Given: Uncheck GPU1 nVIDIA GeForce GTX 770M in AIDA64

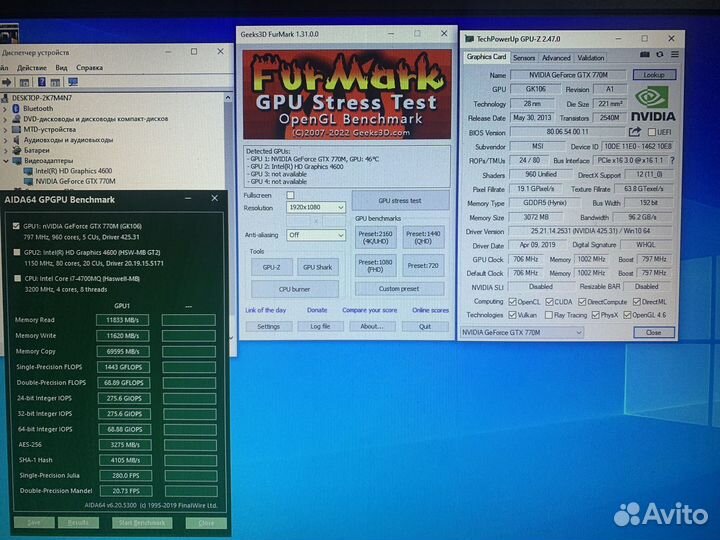Looking at the screenshot, I should [x=17, y=226].
